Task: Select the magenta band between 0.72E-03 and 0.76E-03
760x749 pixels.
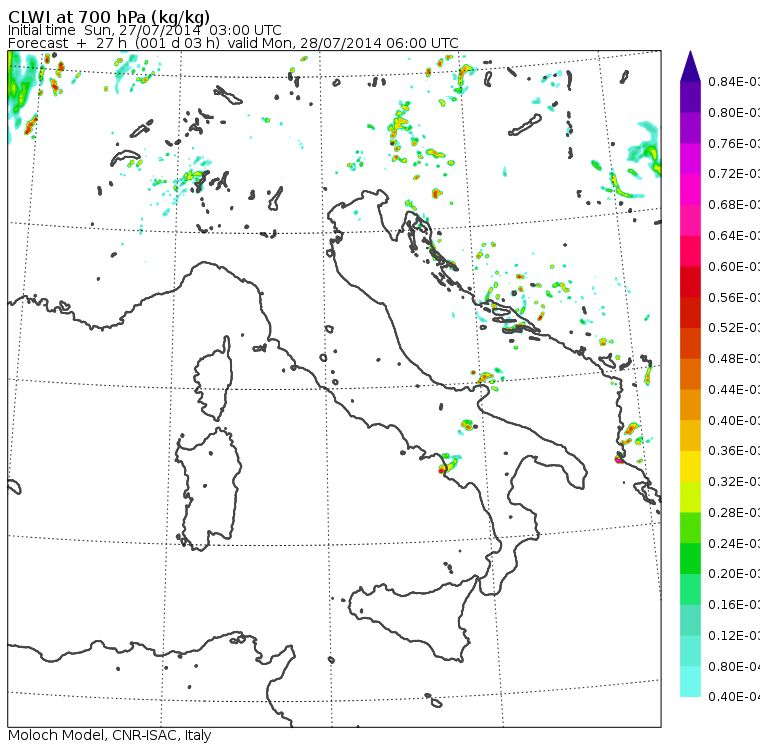Action: pos(690,159)
